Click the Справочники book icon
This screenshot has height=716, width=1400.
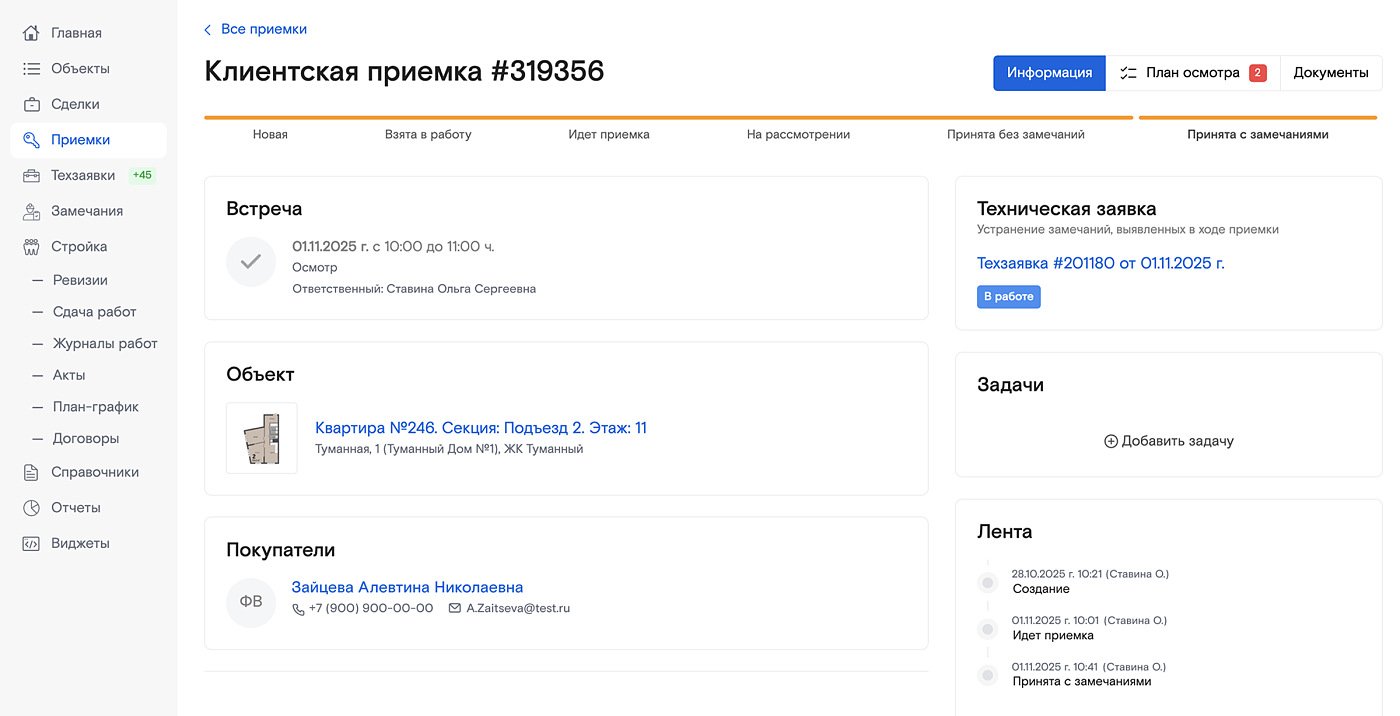pos(31,472)
